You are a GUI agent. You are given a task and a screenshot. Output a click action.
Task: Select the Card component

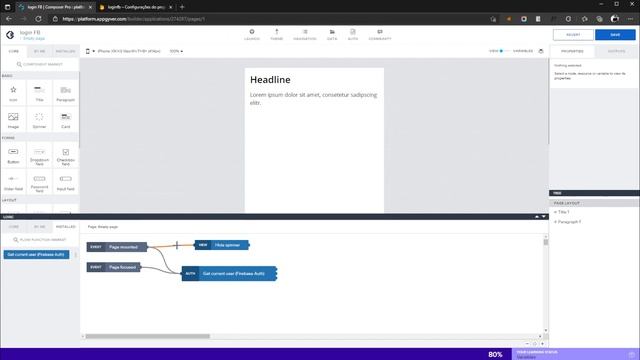pos(65,120)
